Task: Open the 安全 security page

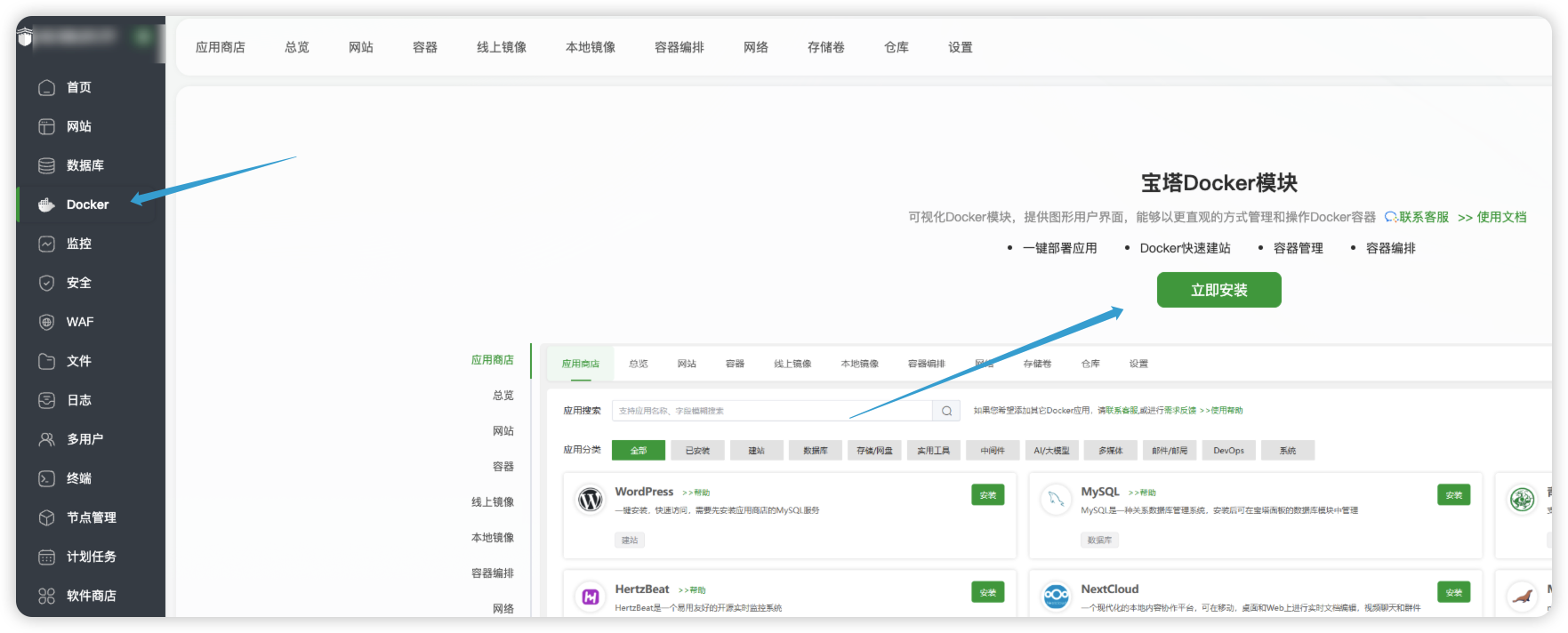Action: point(78,283)
